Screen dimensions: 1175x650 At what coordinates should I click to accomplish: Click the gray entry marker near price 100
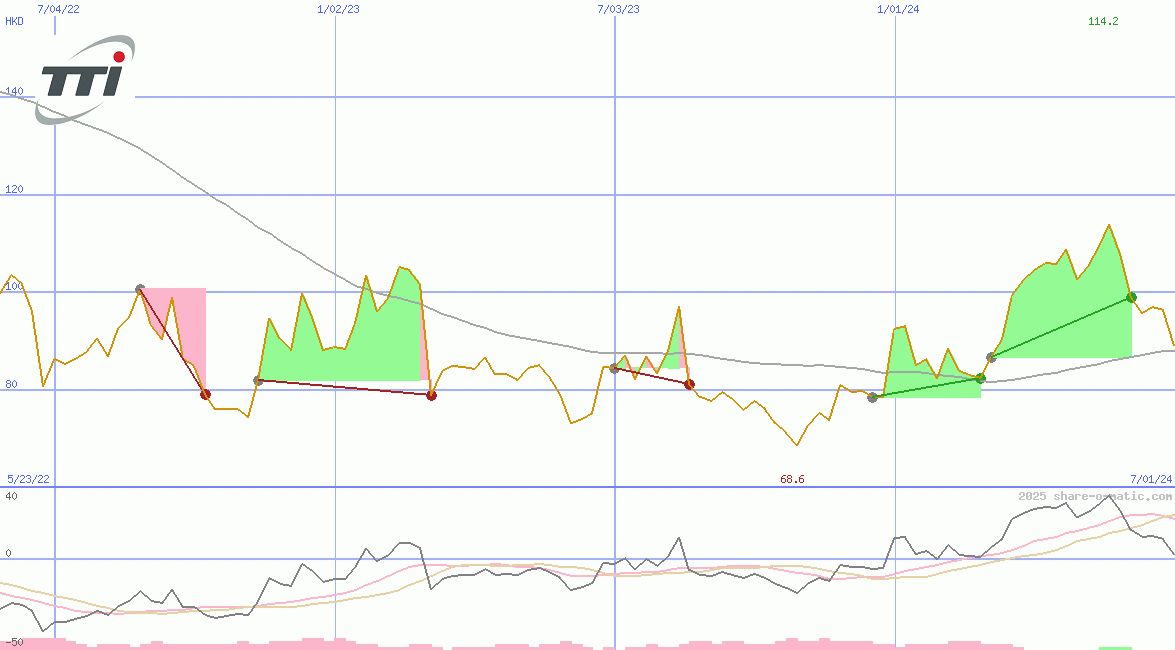click(140, 289)
